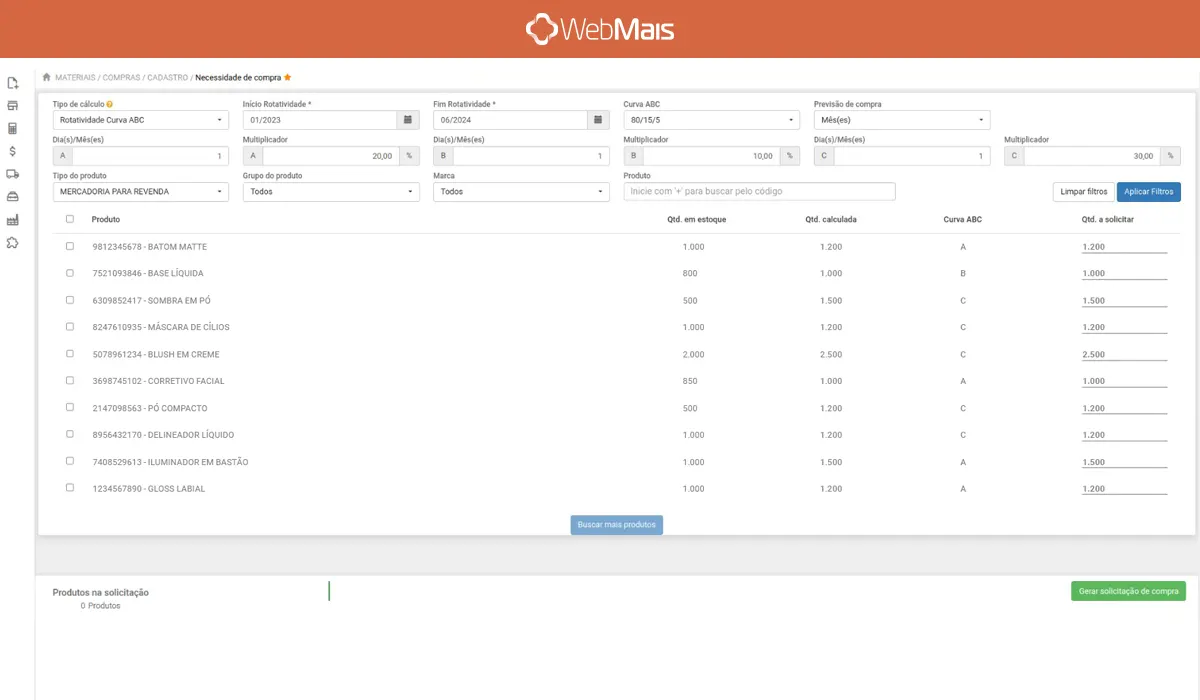Expand the Tipo do produto dropdown
The image size is (1200, 700).
click(x=140, y=191)
